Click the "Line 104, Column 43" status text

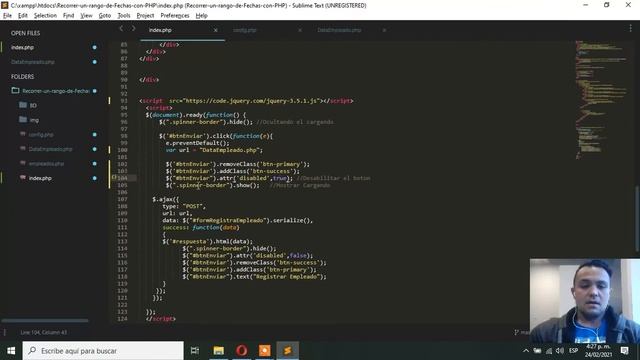[x=44, y=333]
